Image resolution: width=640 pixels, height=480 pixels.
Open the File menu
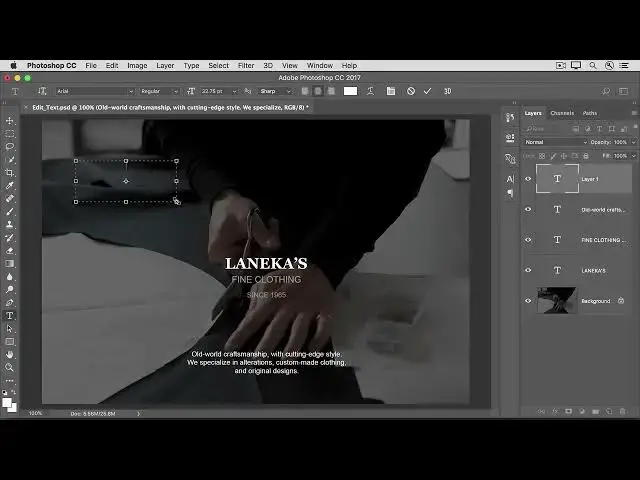click(91, 65)
